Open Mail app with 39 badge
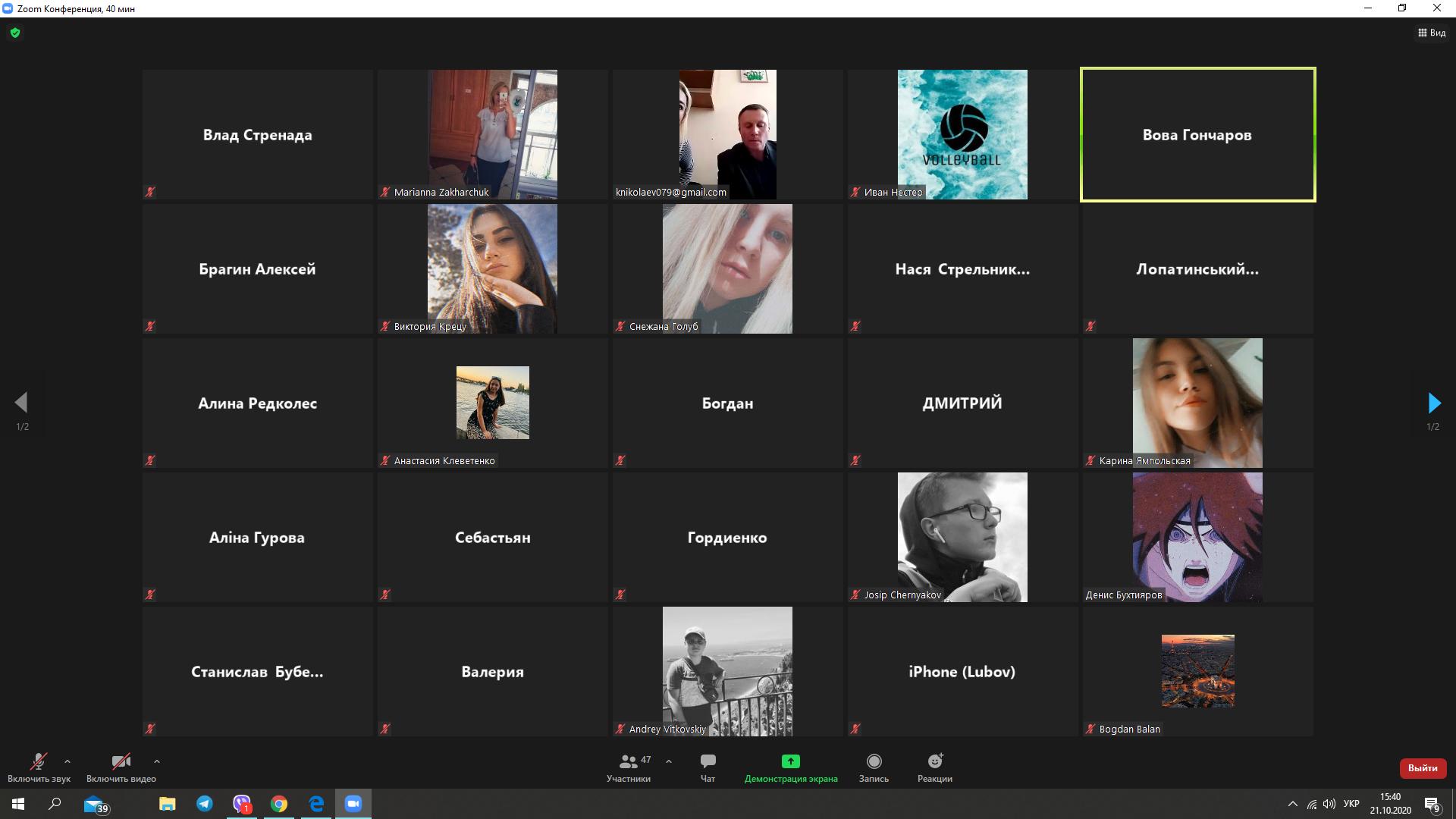1456x819 pixels. [x=96, y=805]
